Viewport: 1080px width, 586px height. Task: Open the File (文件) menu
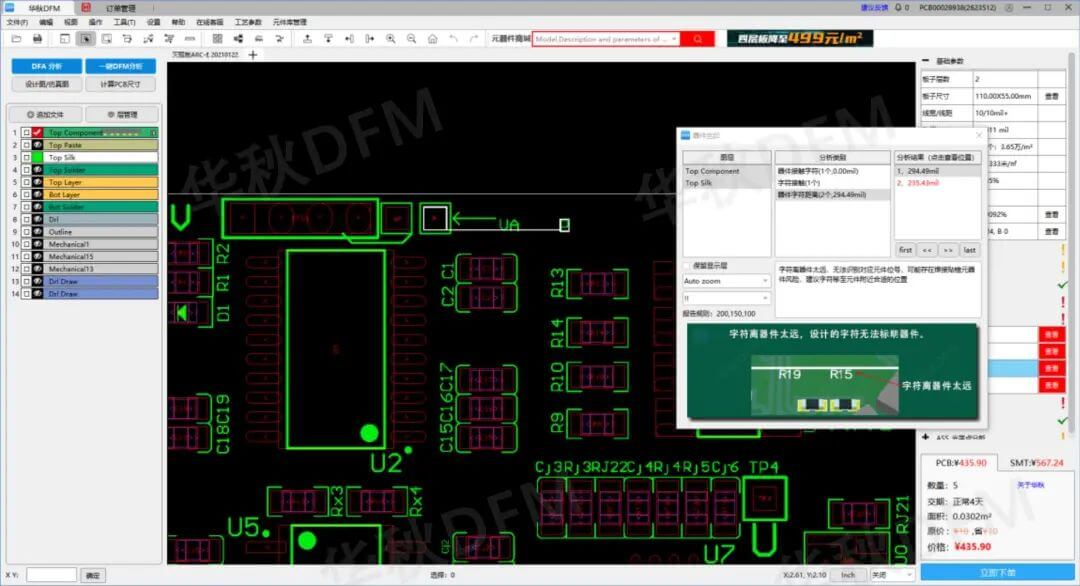17,23
